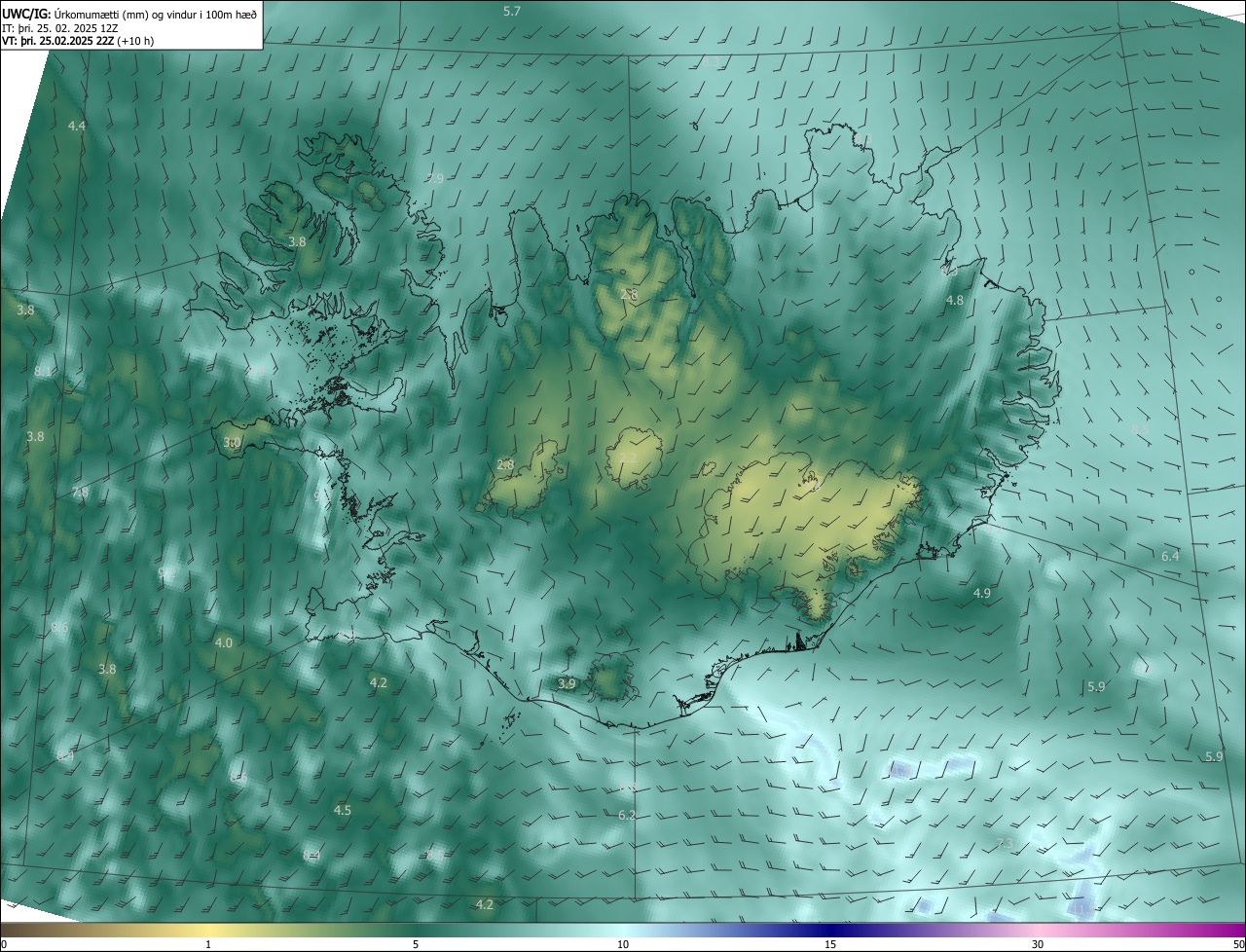Click the 4.8 value label on the map
This screenshot has width=1246, height=952.
[955, 301]
